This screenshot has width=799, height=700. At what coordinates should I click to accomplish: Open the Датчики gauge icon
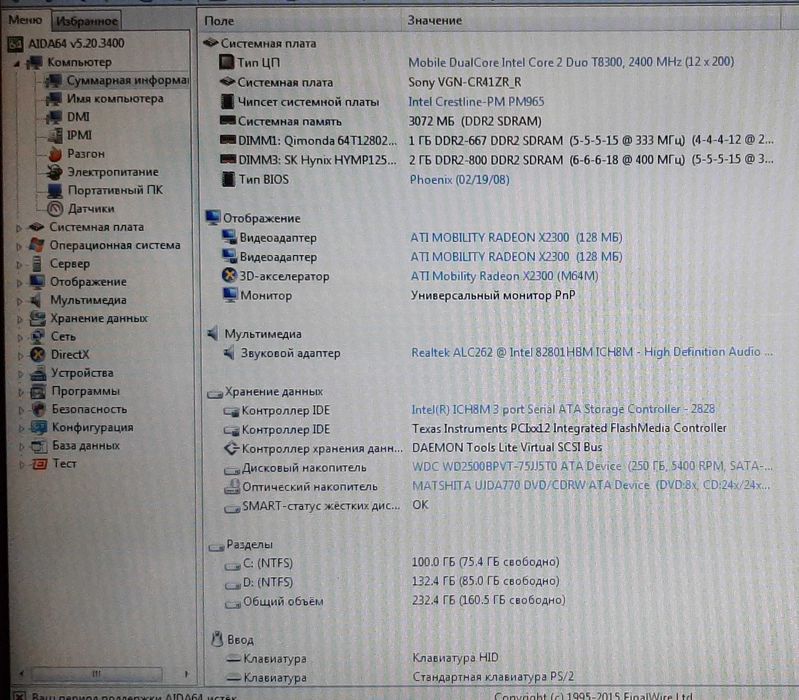(x=55, y=209)
